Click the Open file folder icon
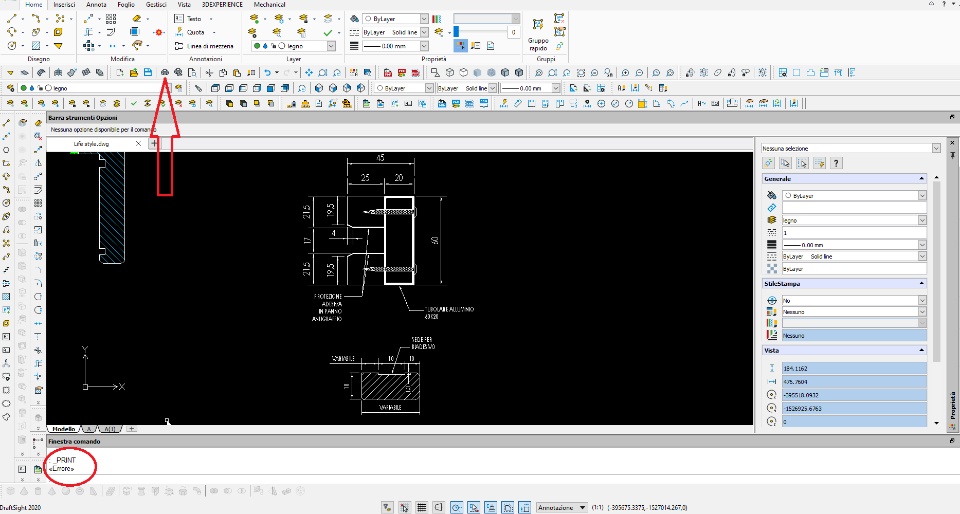The image size is (960, 514). (132, 73)
